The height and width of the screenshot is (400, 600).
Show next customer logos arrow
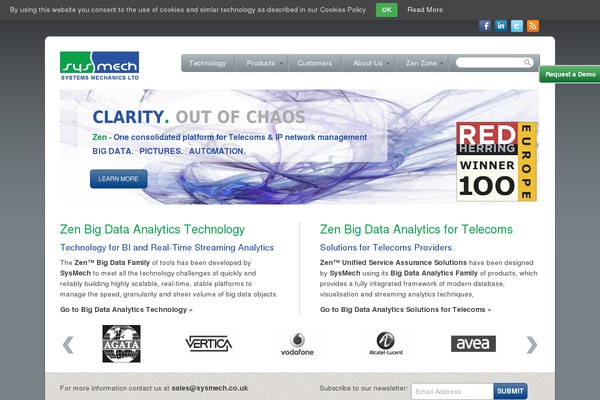click(532, 345)
